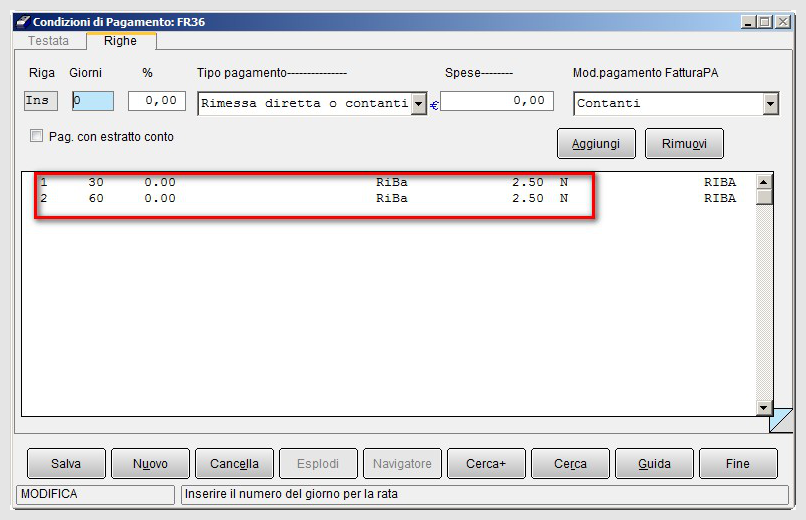Click the blue resize corner grip
Screen dimensions: 806x520
click(781, 421)
